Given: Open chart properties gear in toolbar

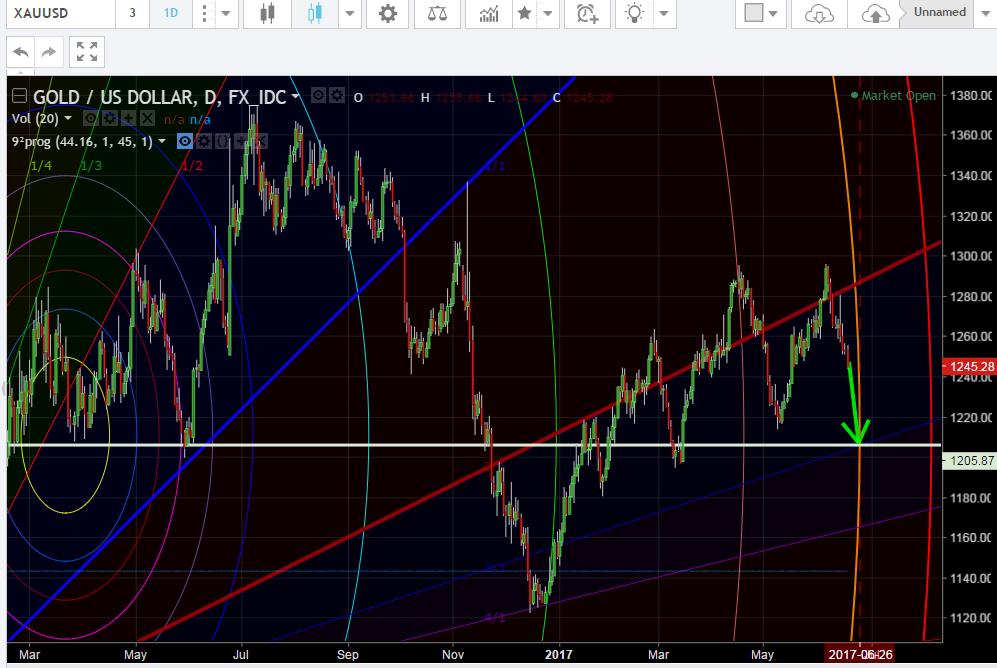Looking at the screenshot, I should coord(388,14).
